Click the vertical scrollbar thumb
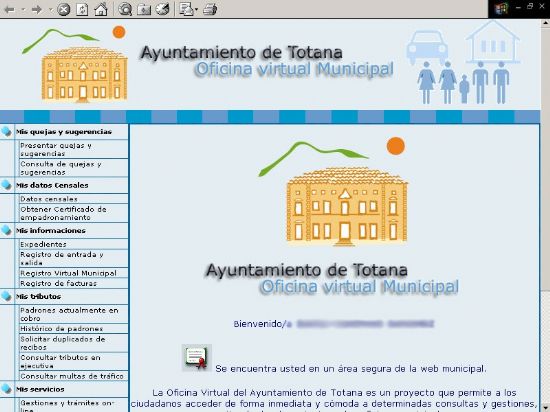 [x=545, y=160]
